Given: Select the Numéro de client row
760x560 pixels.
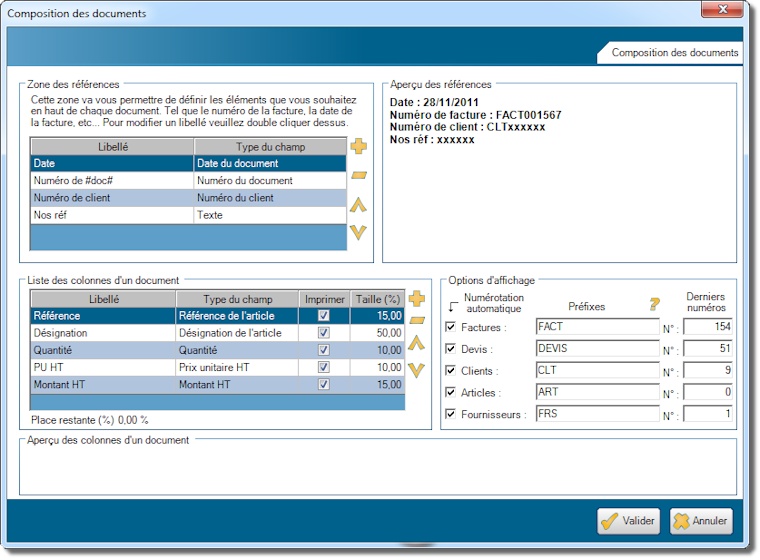Looking at the screenshot, I should coord(111,198).
